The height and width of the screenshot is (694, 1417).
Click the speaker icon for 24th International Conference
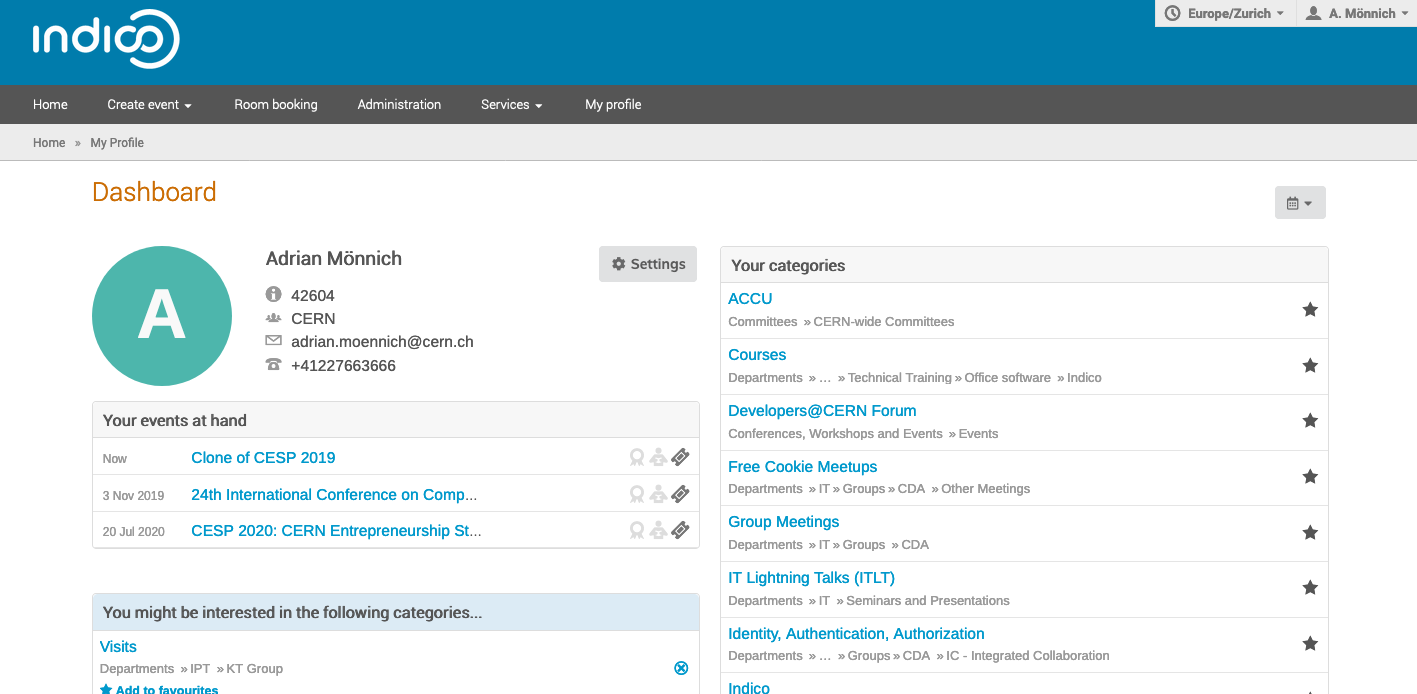tap(658, 494)
